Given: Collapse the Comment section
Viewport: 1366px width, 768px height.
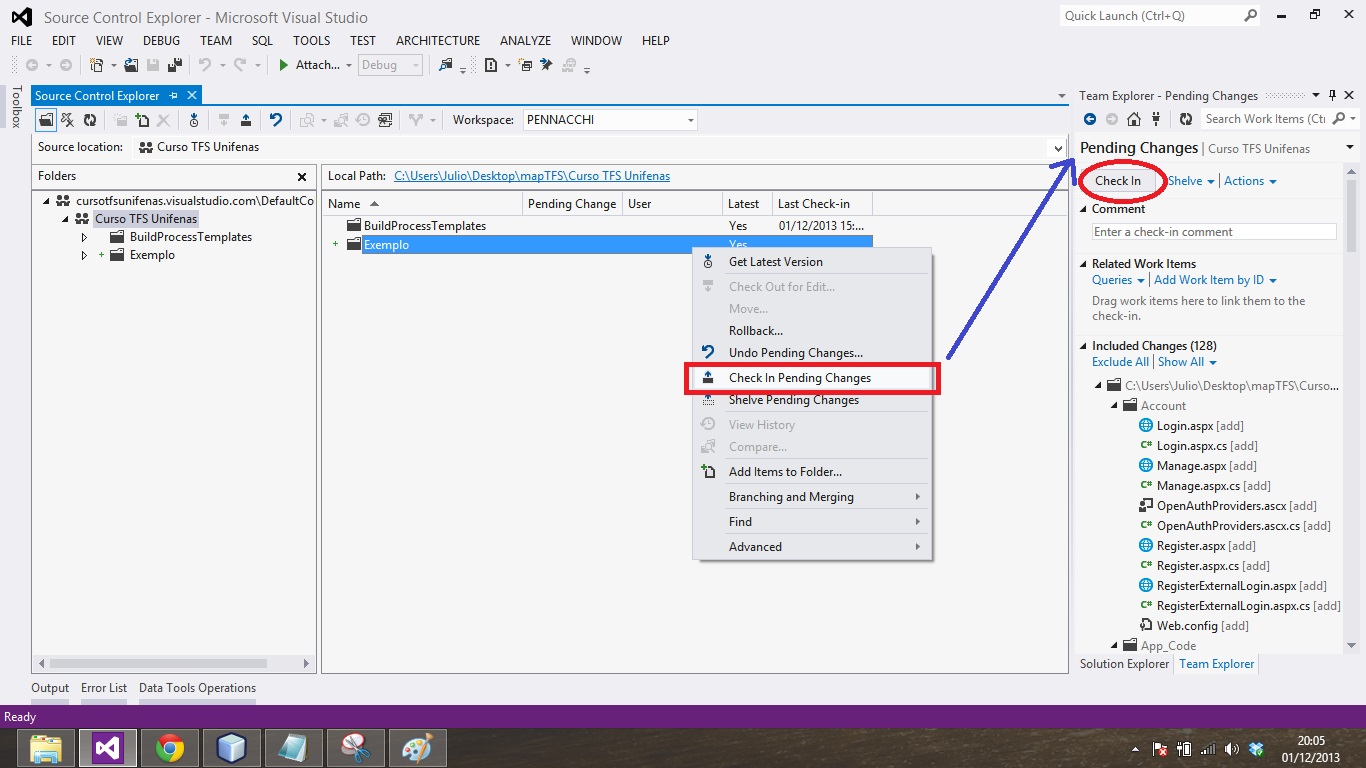Looking at the screenshot, I should pos(1083,209).
